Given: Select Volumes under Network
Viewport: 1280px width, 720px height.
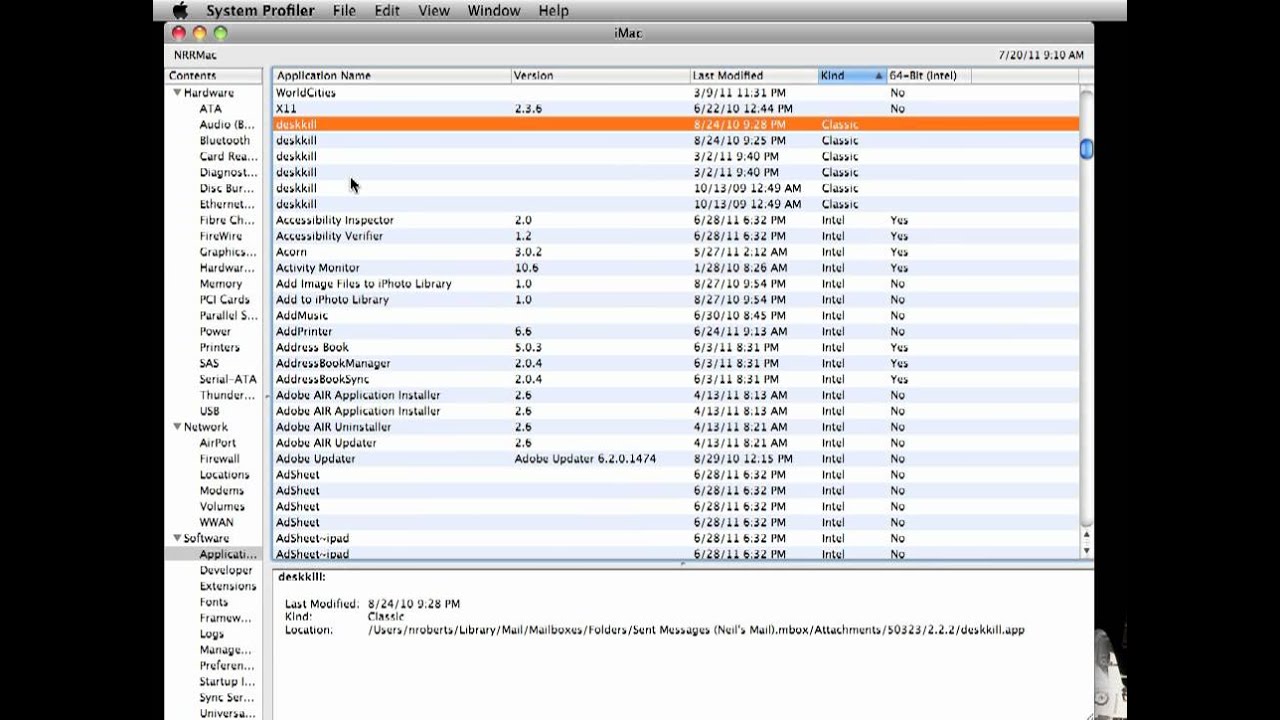Looking at the screenshot, I should tap(221, 506).
